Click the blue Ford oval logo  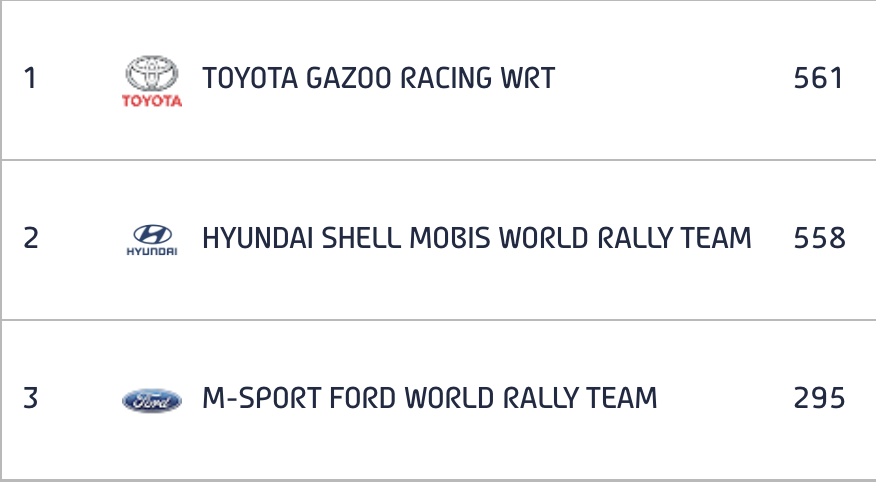pos(152,400)
